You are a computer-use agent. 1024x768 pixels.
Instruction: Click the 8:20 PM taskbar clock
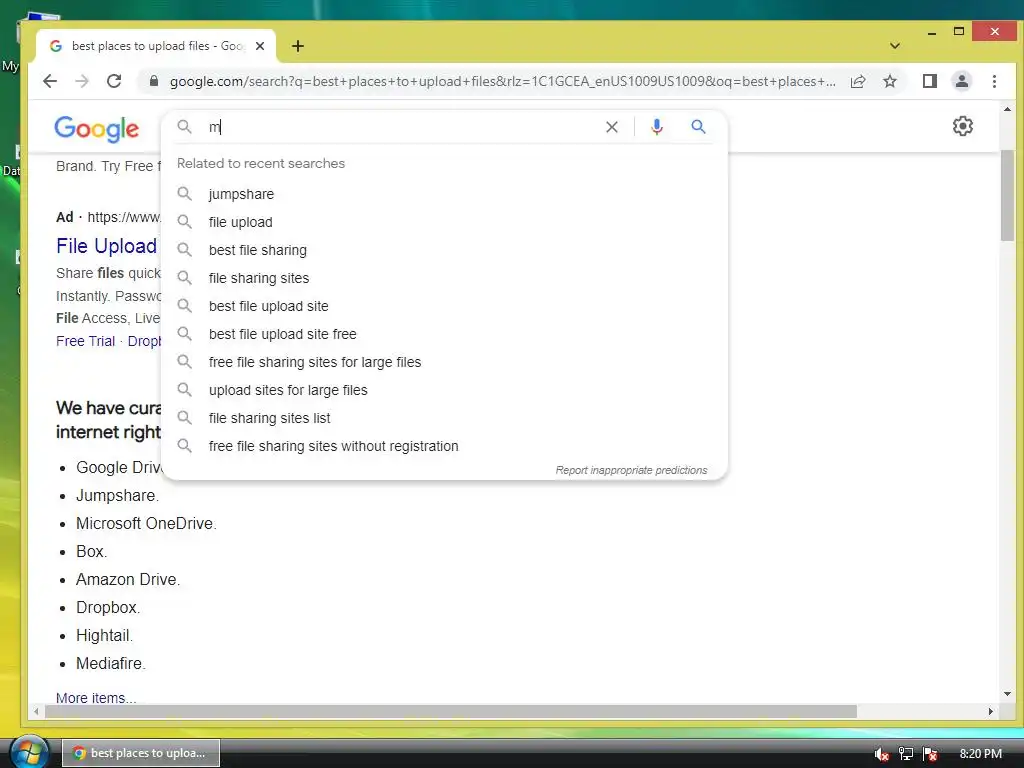tap(980, 754)
